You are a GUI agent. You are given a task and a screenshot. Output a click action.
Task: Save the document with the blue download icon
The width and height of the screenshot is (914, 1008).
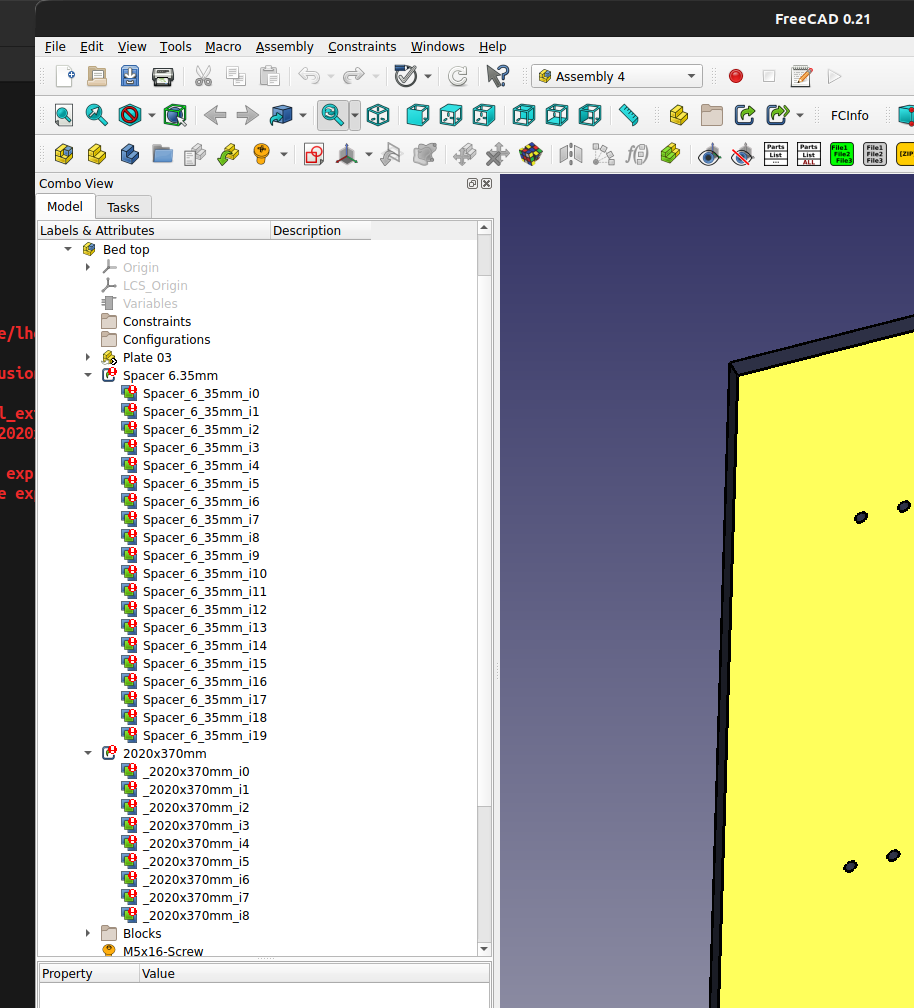(x=130, y=76)
